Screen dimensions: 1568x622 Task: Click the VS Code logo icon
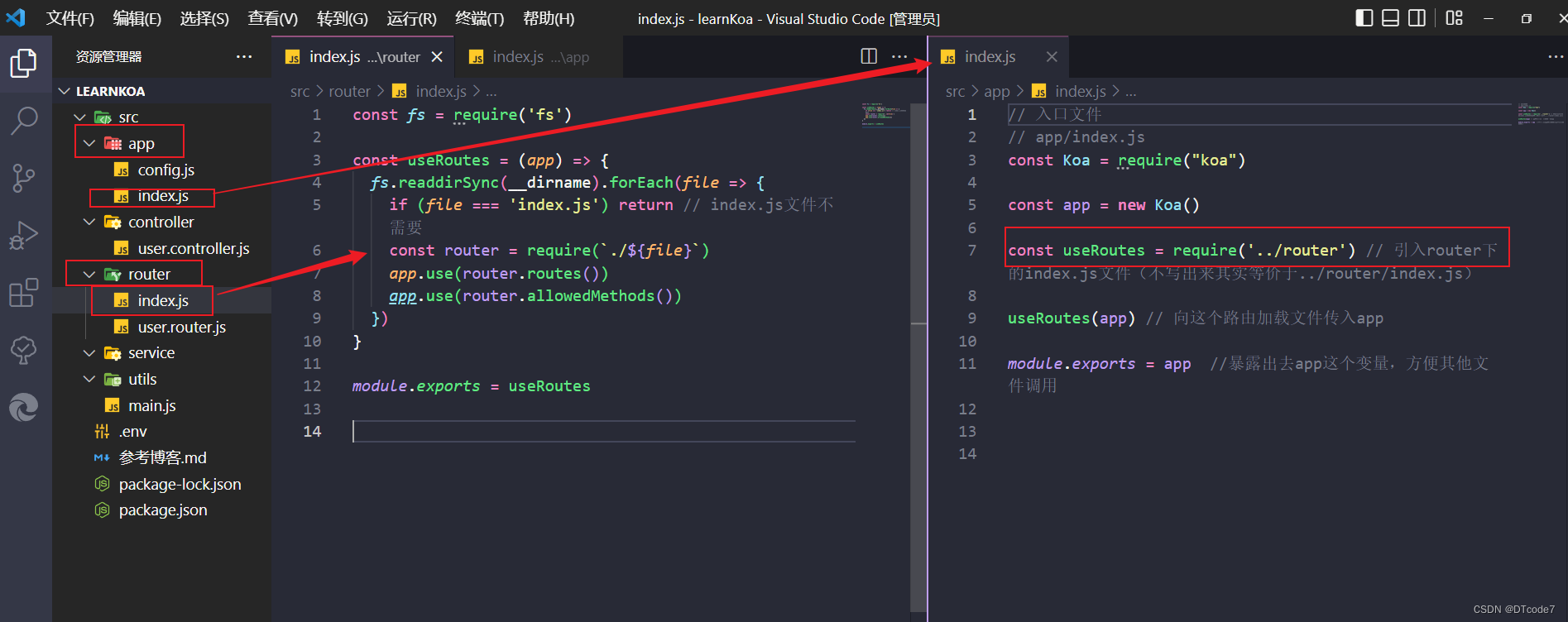(x=16, y=17)
